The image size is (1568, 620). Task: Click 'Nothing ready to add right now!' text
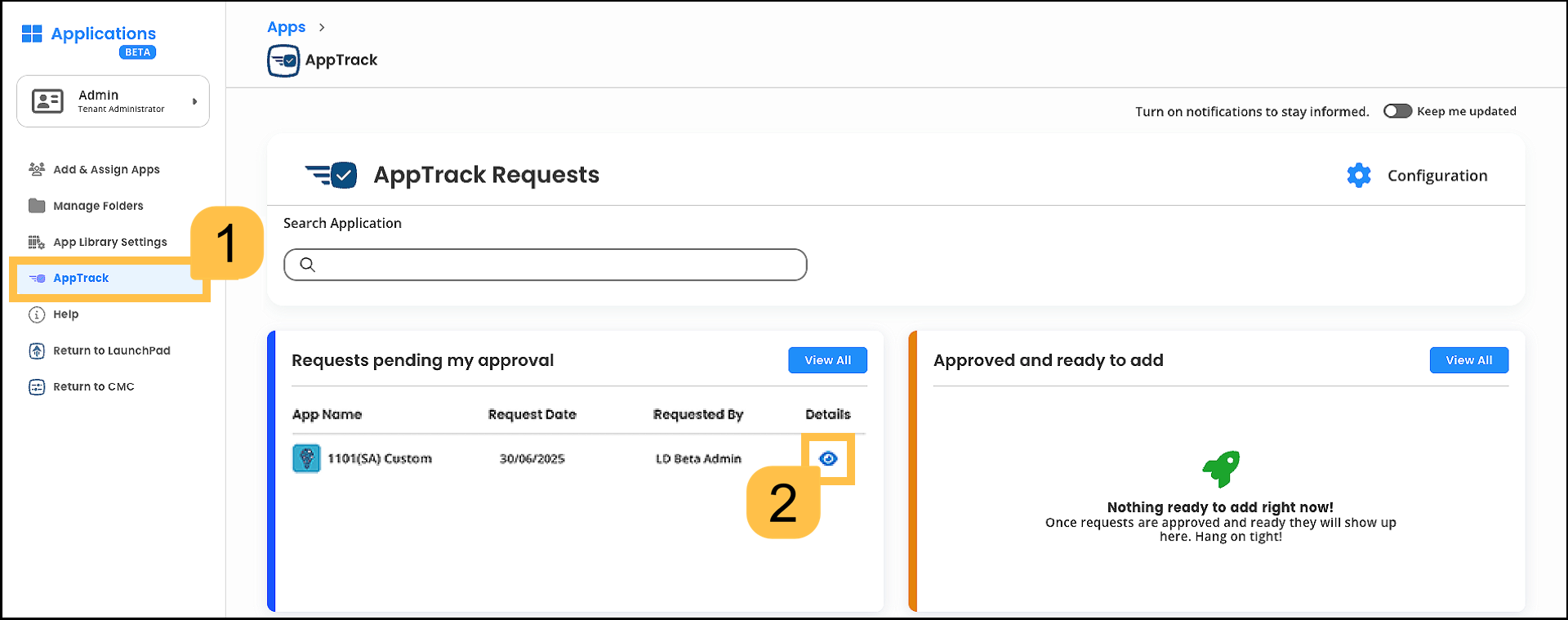coord(1220,507)
